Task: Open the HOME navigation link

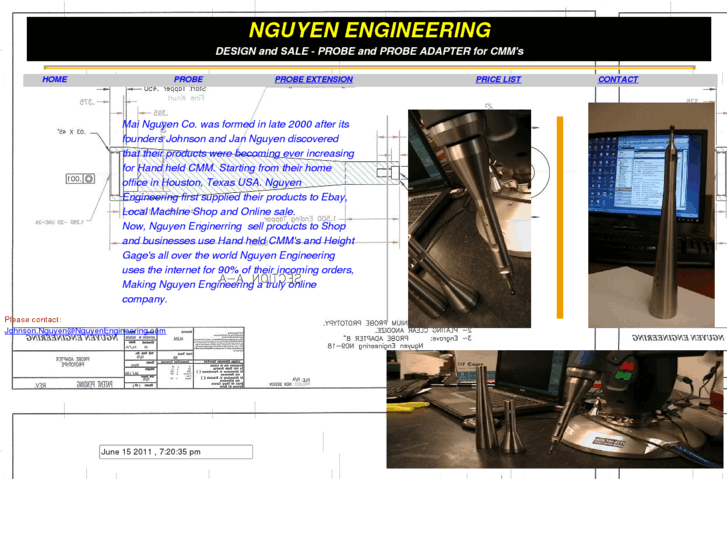Action: (x=55, y=79)
